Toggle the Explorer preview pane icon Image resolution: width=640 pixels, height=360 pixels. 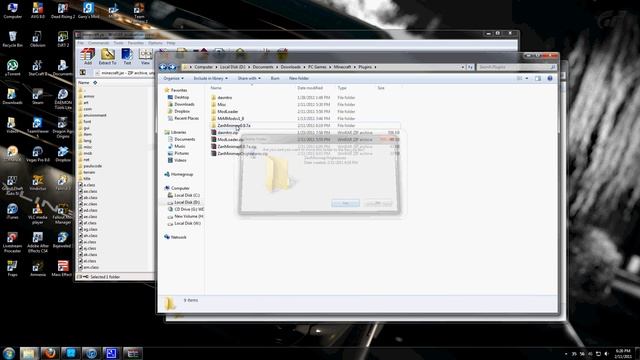click(538, 78)
